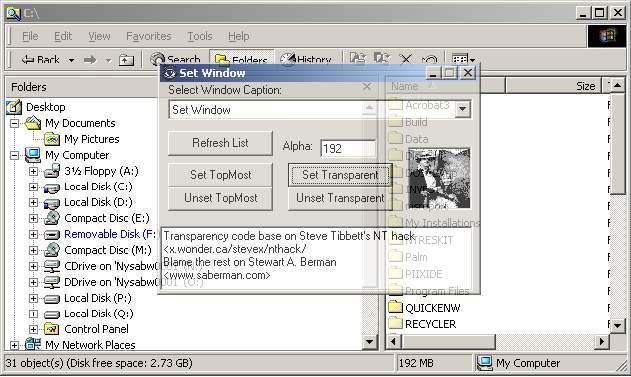This screenshot has height=377, width=631.
Task: Click the file list horizontal scrollbar right arrow
Action: tap(602, 342)
